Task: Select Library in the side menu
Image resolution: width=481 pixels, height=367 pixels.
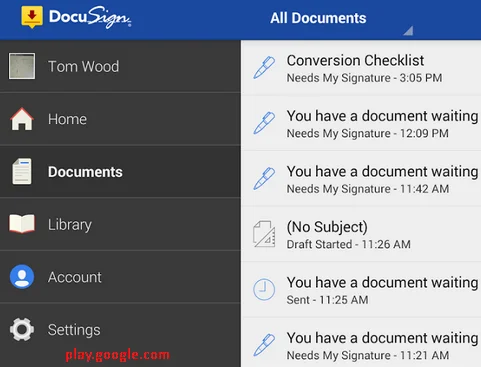Action: point(120,224)
